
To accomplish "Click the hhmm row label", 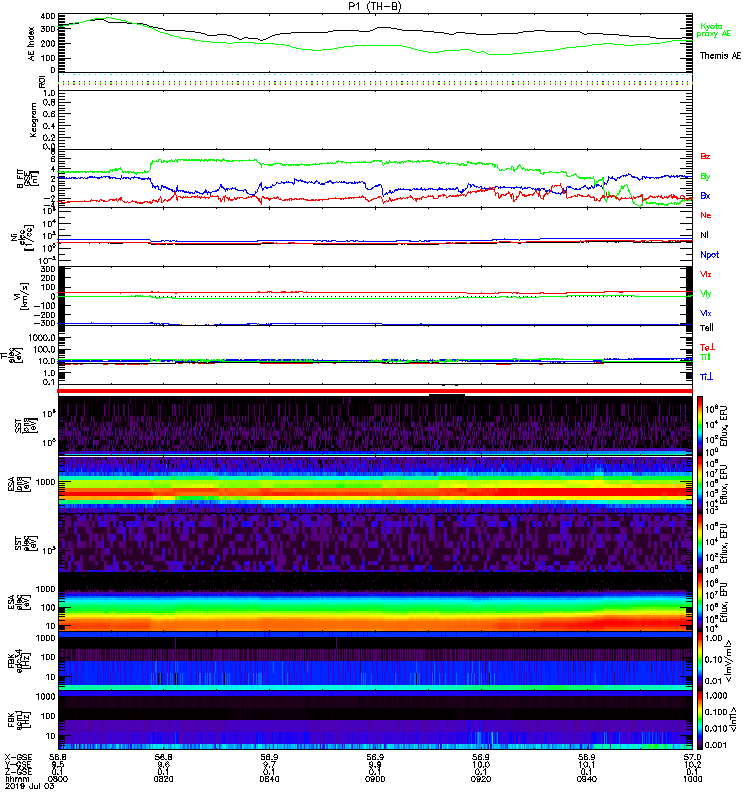I will [x=17, y=779].
